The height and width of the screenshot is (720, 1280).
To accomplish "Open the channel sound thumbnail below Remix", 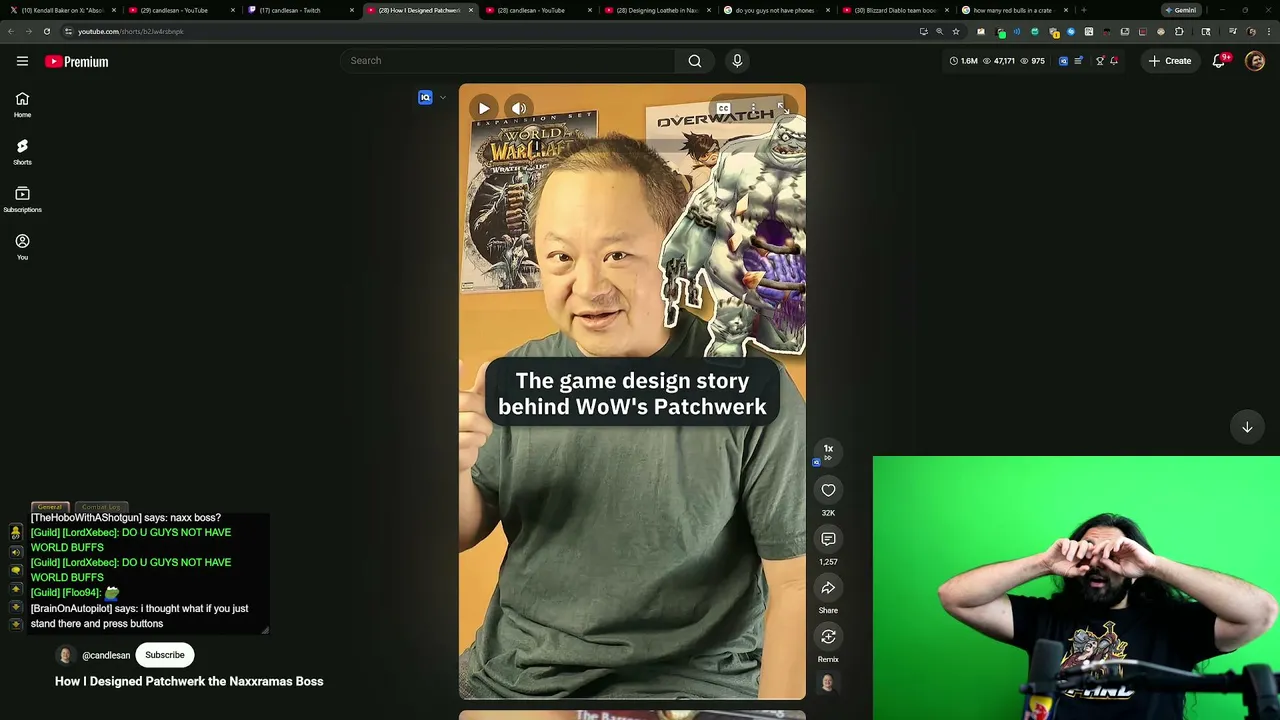I will 828,683.
